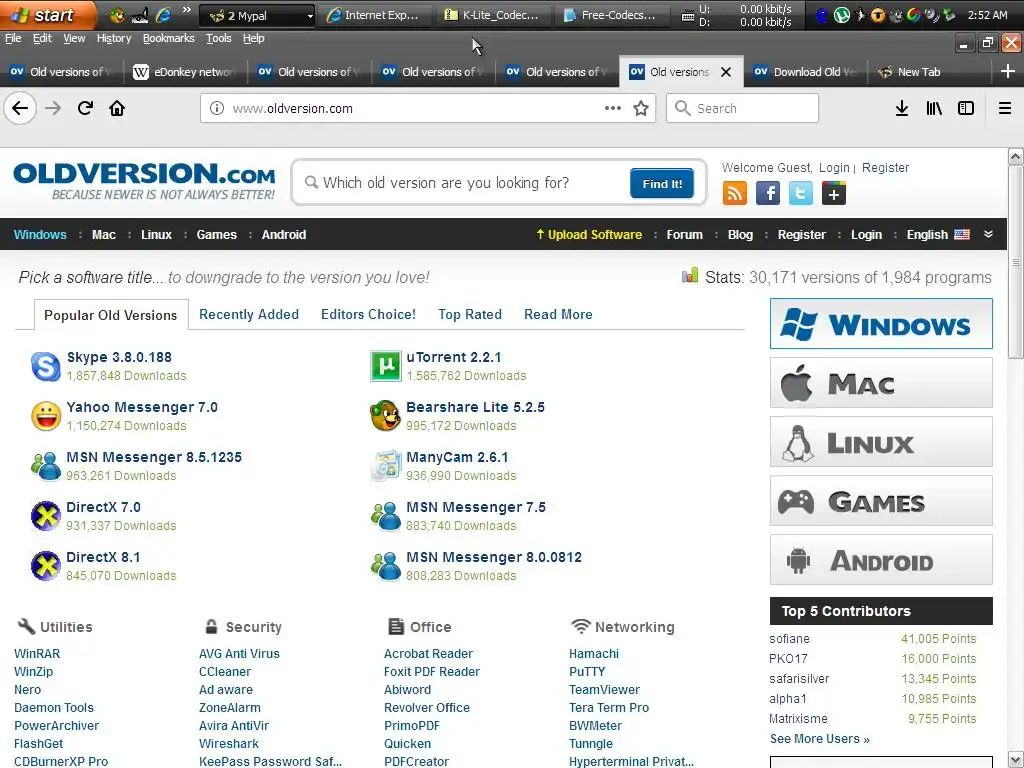The width and height of the screenshot is (1024, 768).
Task: Open the Forum link in nav bar
Action: pos(684,234)
